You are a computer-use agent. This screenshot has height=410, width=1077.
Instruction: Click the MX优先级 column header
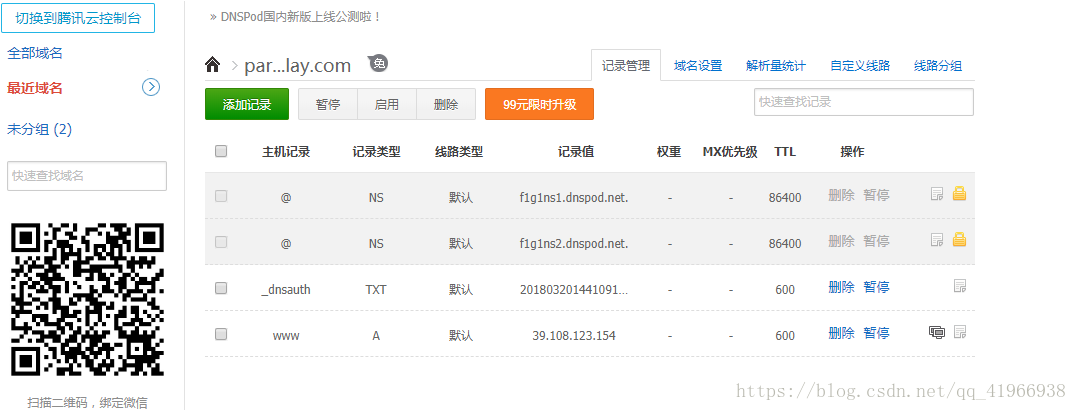730,152
